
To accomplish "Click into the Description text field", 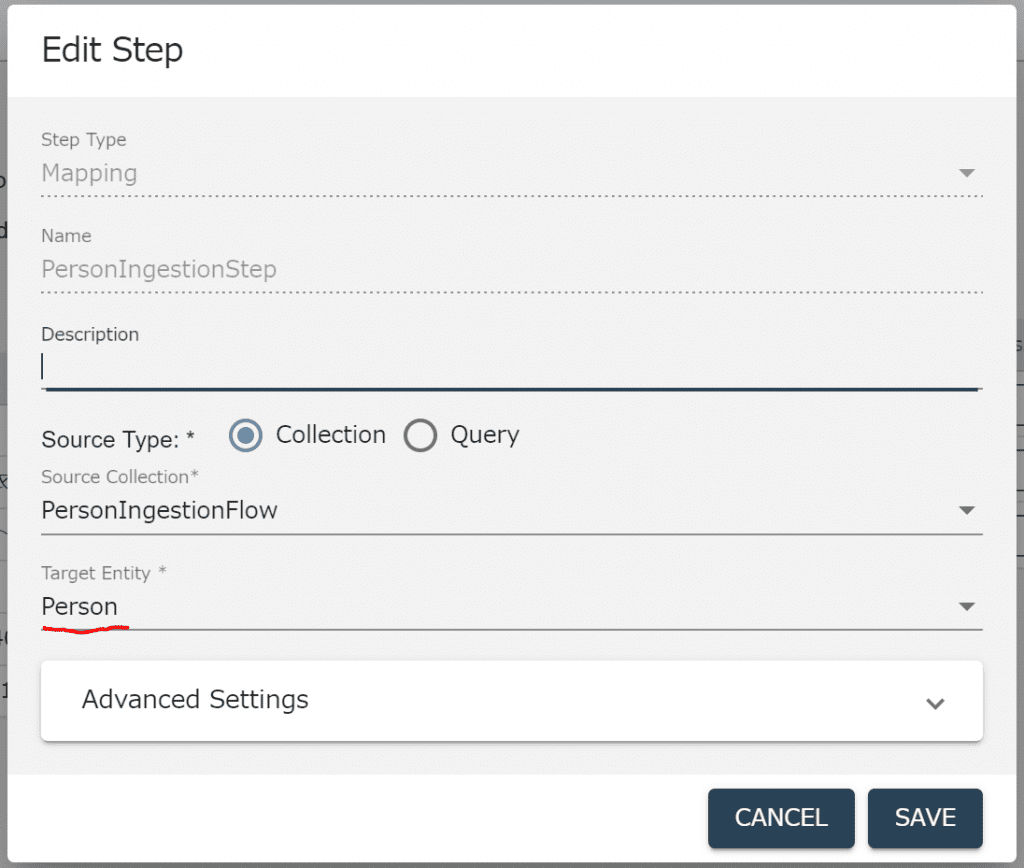I will click(x=510, y=367).
